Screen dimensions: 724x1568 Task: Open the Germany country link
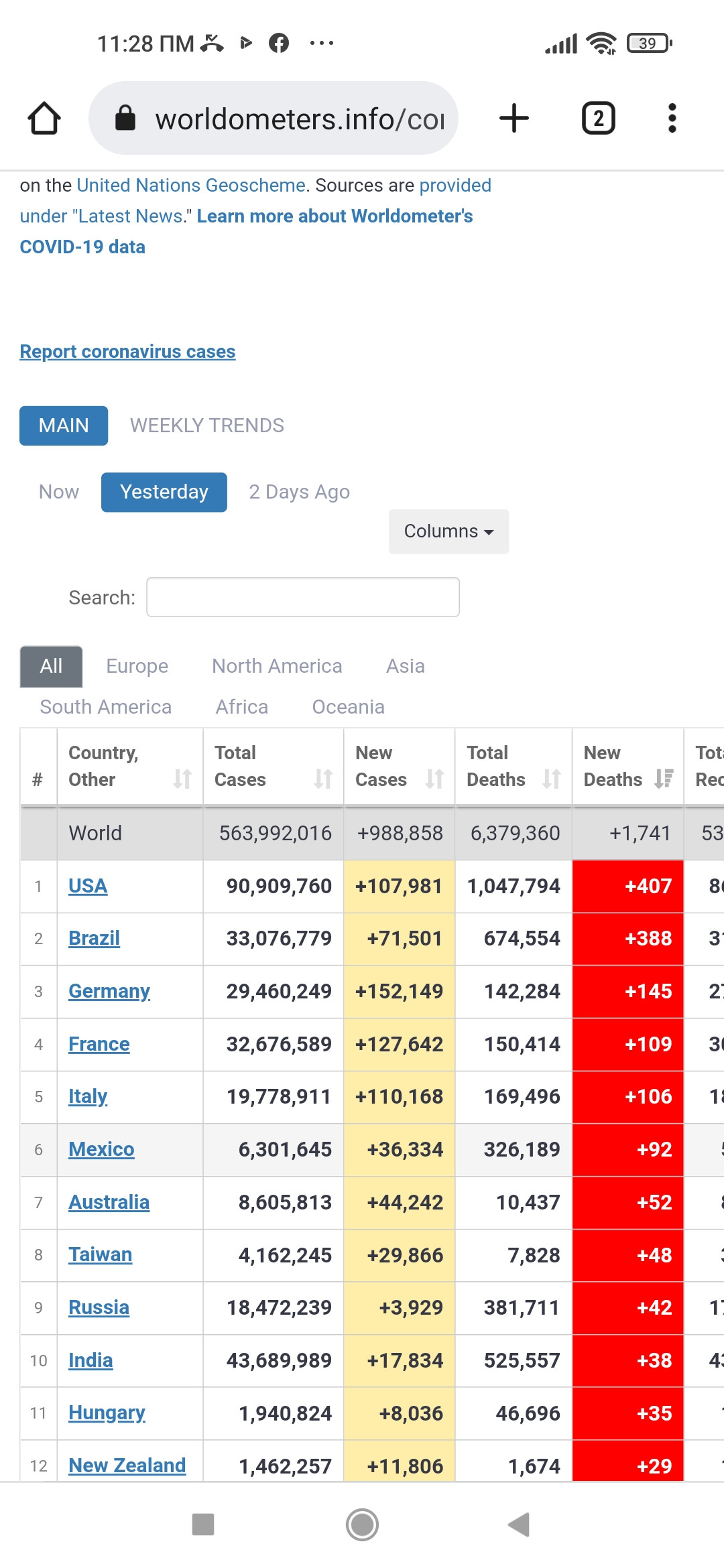click(109, 991)
